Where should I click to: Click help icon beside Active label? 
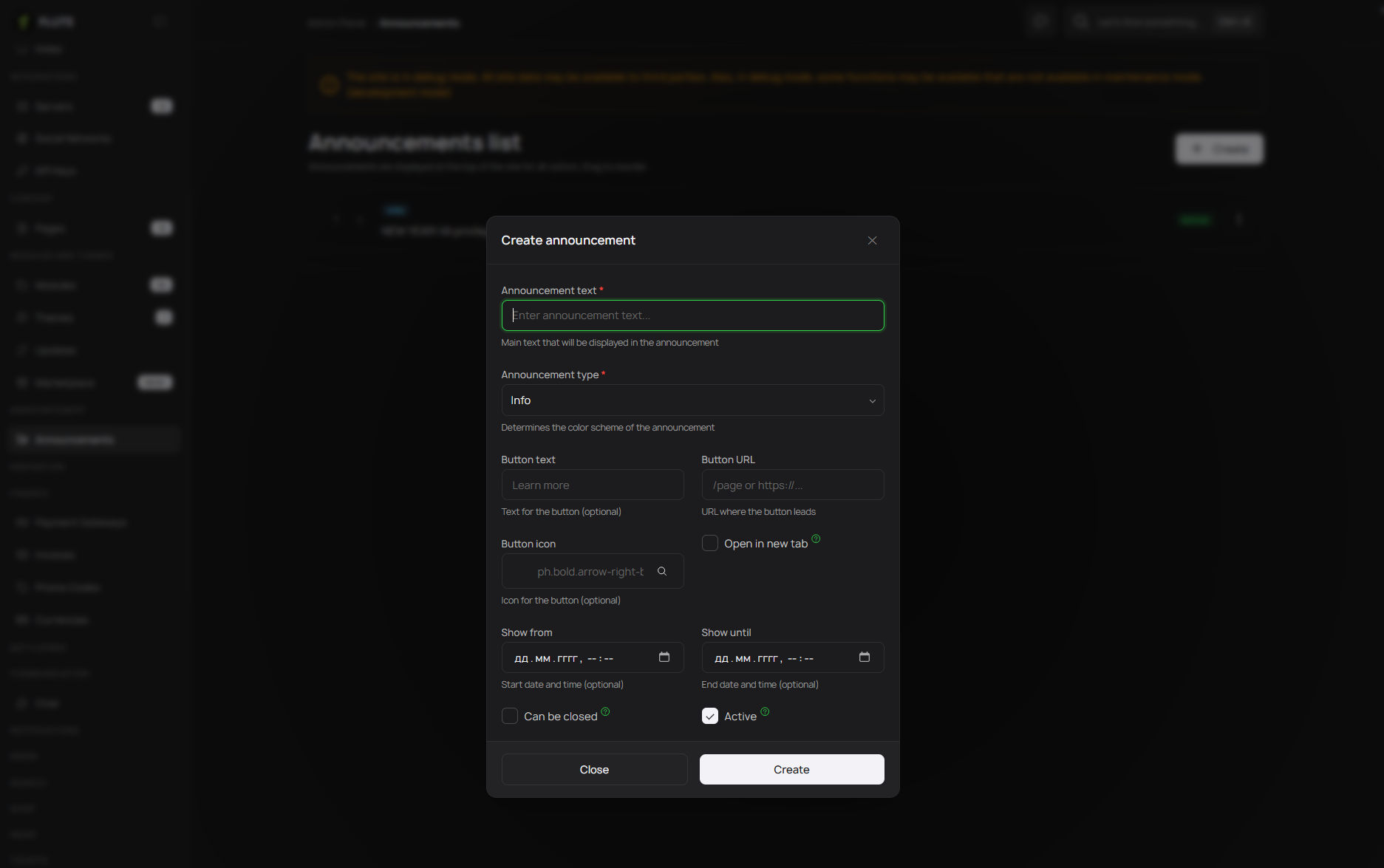click(765, 711)
